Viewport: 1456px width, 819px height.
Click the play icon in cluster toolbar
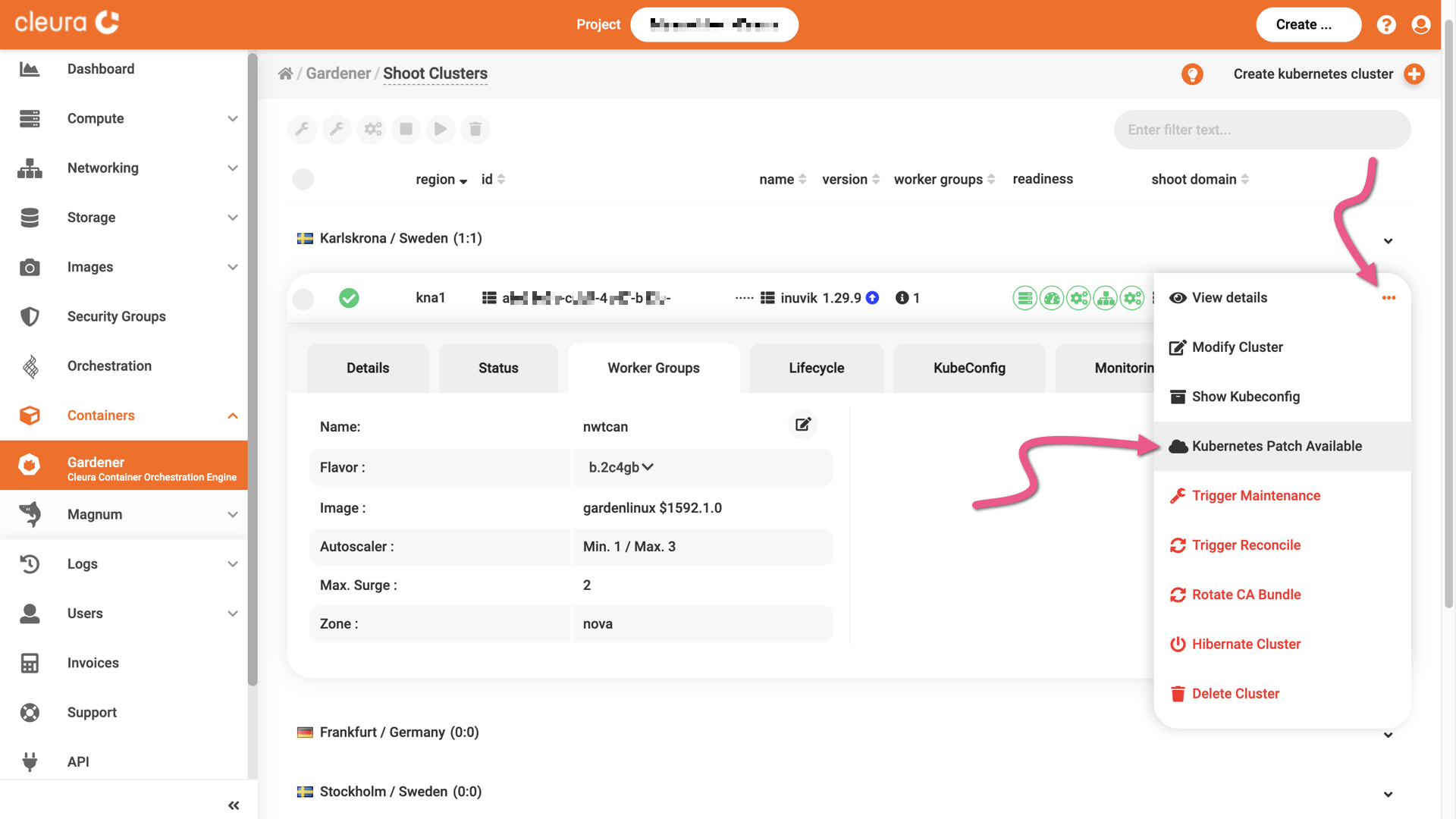click(x=441, y=129)
